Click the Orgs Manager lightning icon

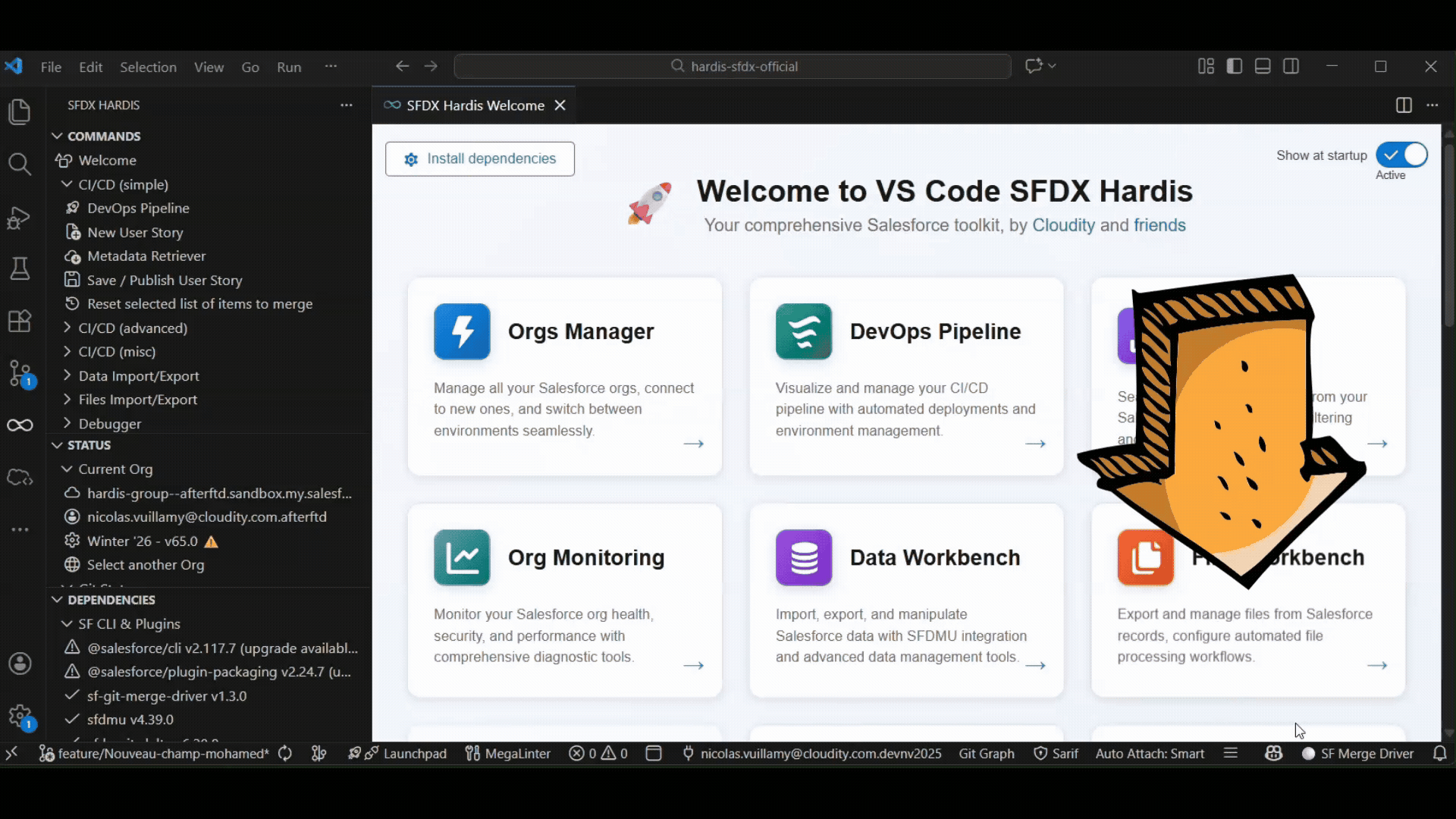[462, 331]
